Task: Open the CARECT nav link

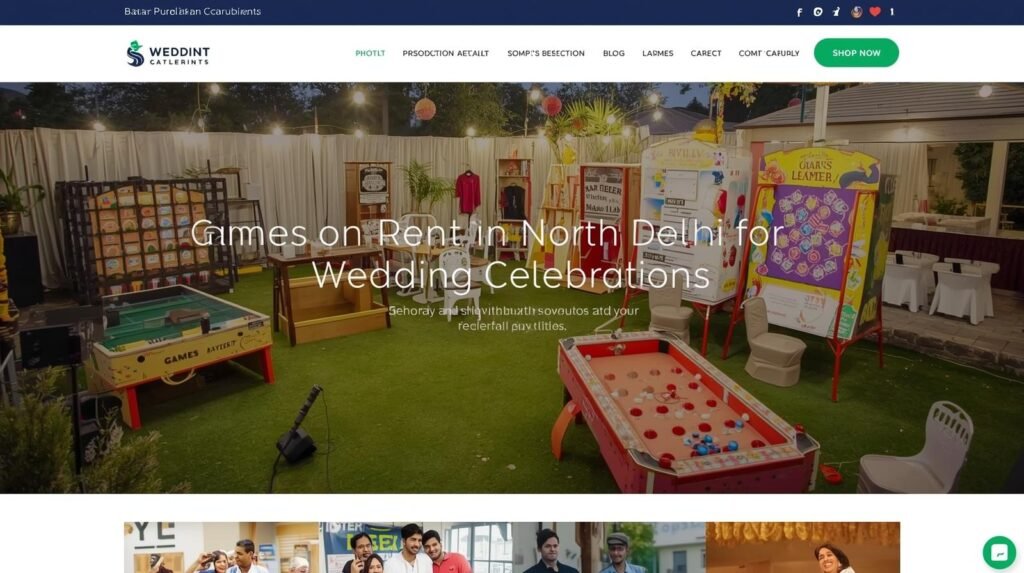Action: tap(706, 54)
